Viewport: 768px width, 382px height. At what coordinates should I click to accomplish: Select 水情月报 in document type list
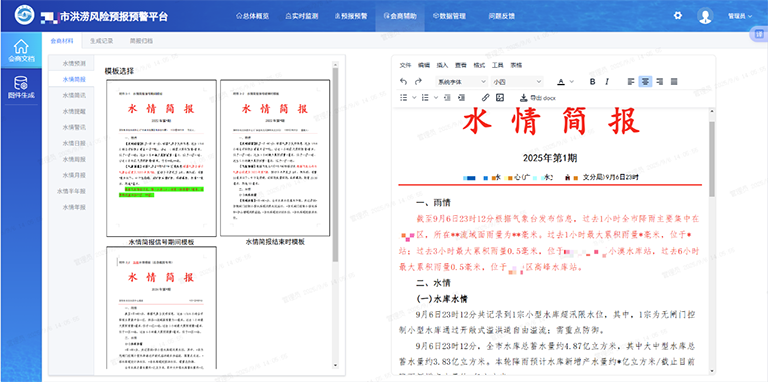coord(74,175)
